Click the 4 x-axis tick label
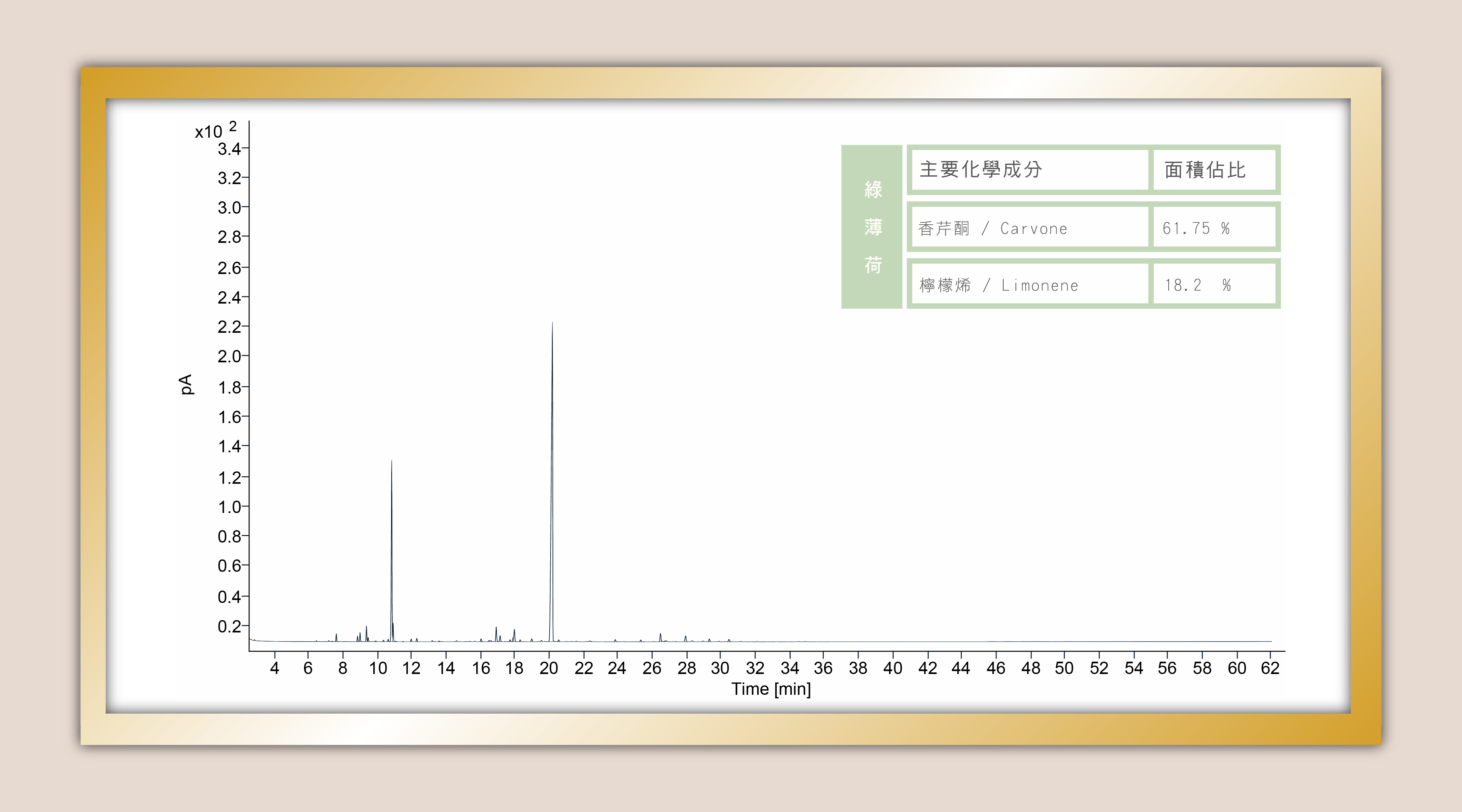 click(275, 668)
